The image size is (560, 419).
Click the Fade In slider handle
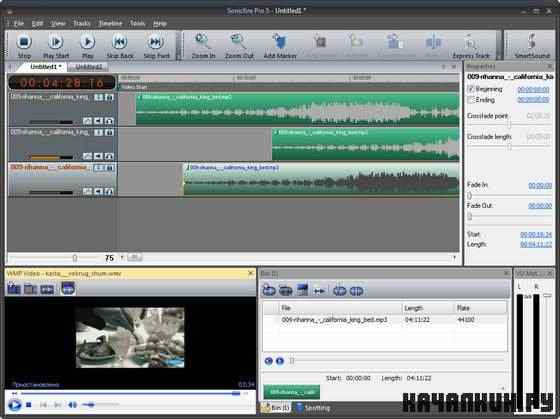[x=470, y=196]
